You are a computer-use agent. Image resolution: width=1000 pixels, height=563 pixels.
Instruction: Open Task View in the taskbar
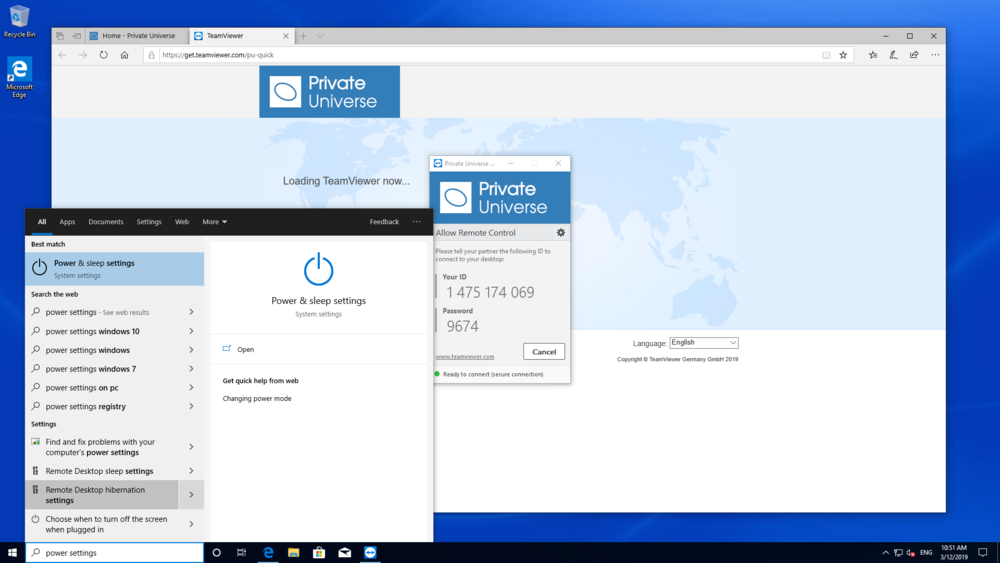click(x=242, y=552)
